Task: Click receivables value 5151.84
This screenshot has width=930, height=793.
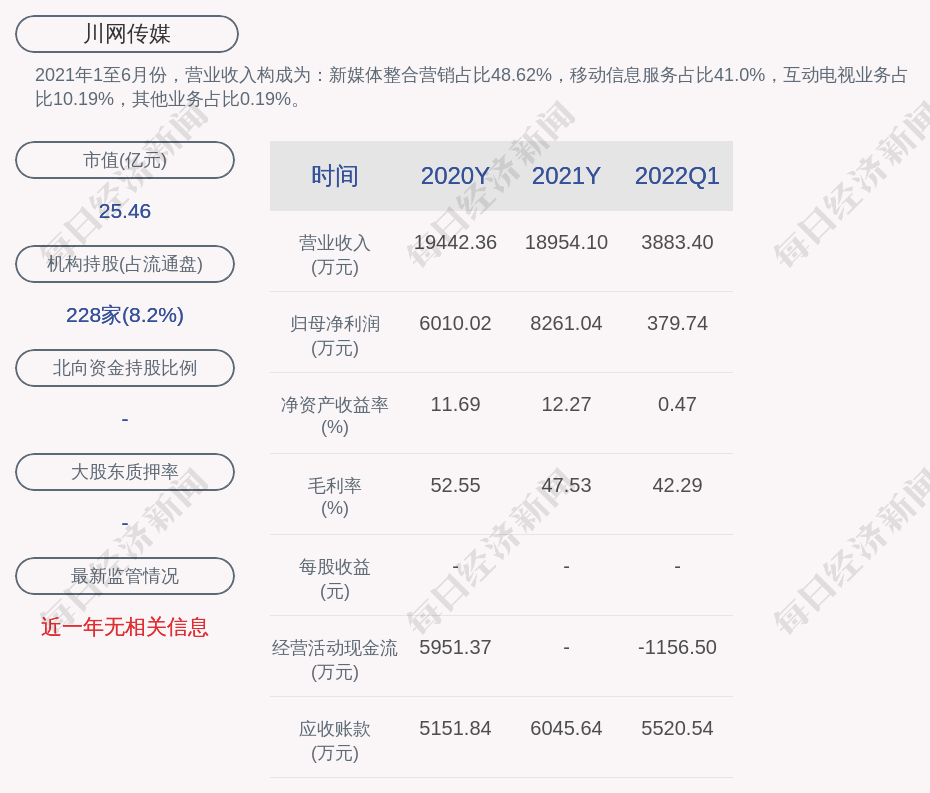Action: 455,728
